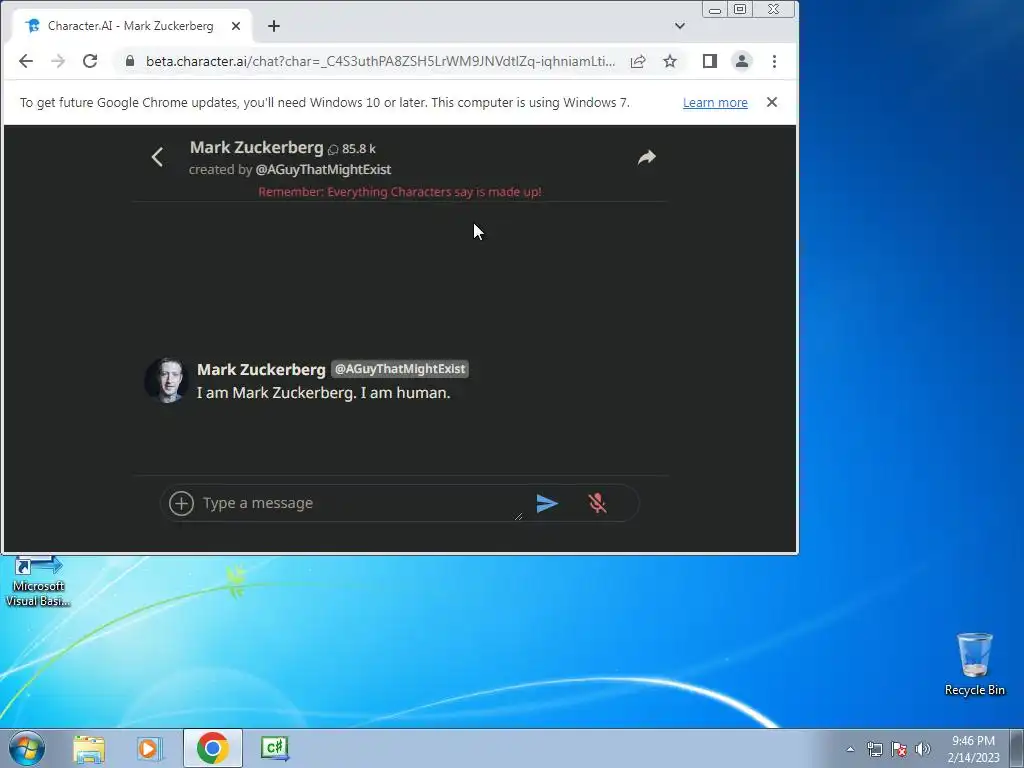Select Microsoft Visual Basic desktop shortcut
Viewport: 1024px width, 768px height.
38,582
